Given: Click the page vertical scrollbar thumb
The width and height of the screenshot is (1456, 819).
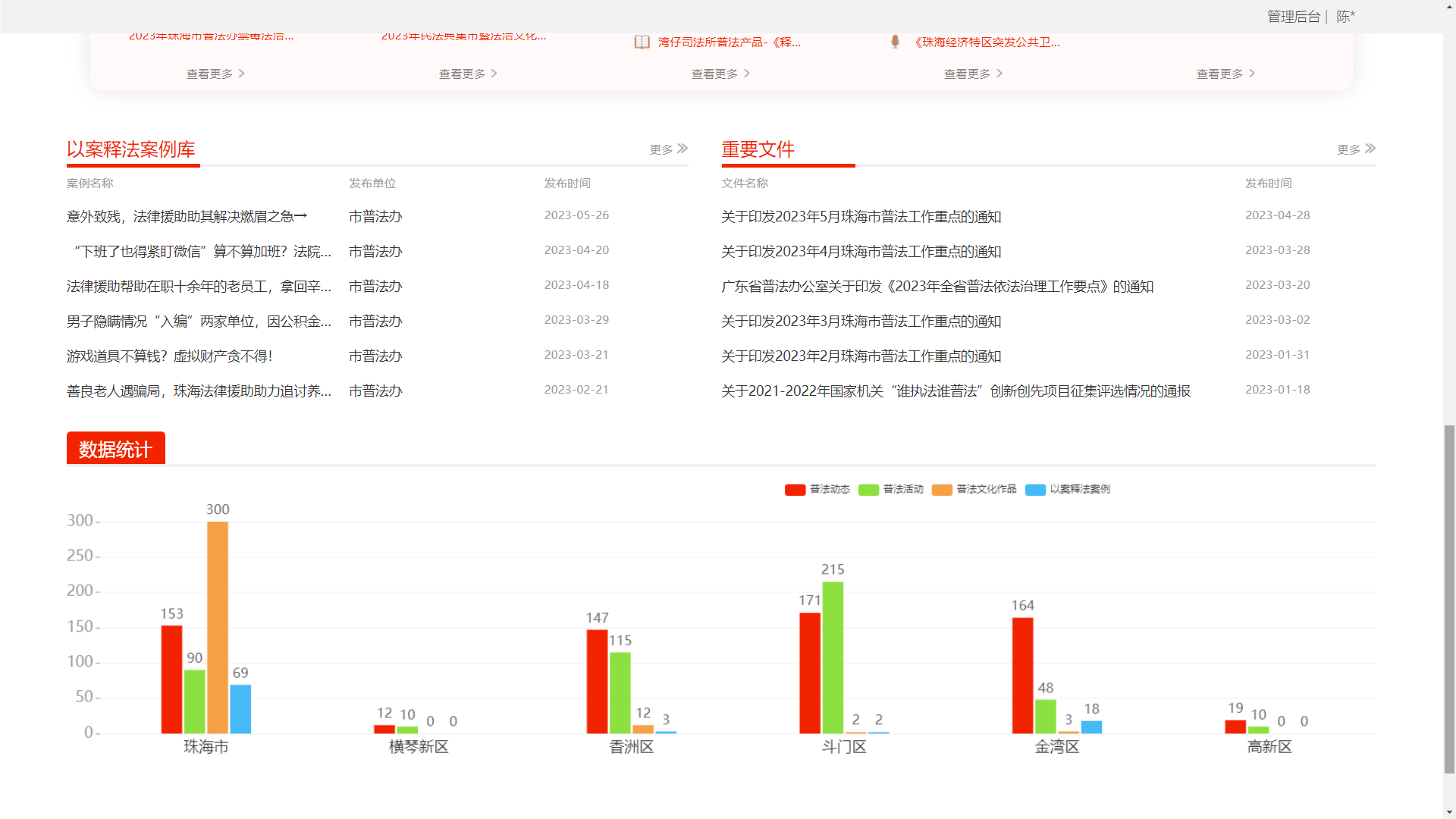Looking at the screenshot, I should pos(1449,599).
